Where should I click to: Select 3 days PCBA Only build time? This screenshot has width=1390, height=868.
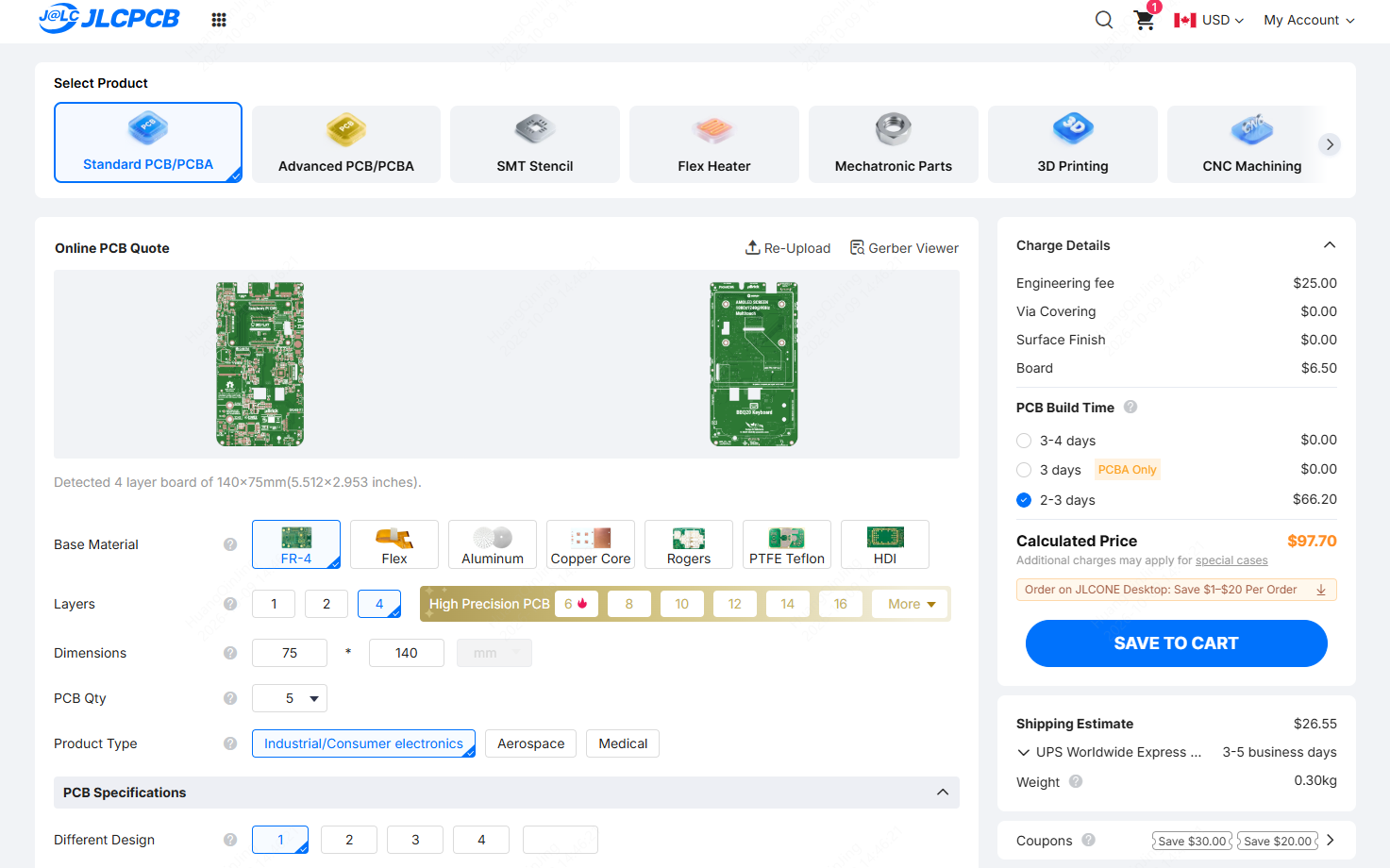click(1024, 470)
